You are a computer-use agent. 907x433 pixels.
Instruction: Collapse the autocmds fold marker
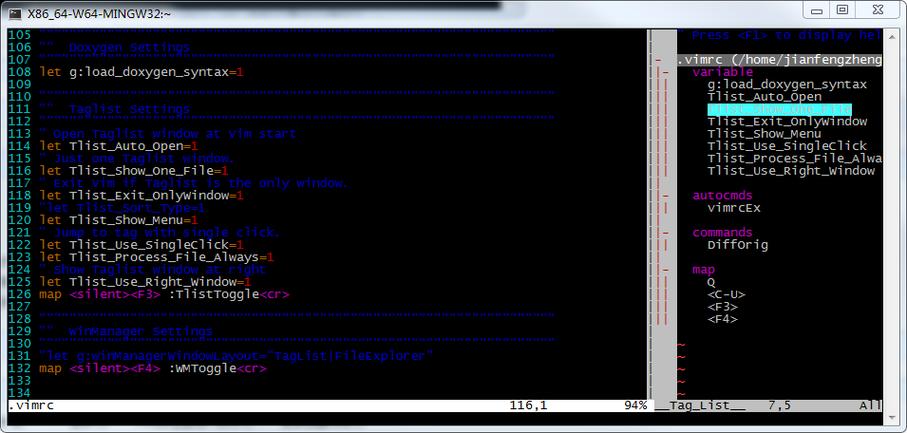coord(665,196)
